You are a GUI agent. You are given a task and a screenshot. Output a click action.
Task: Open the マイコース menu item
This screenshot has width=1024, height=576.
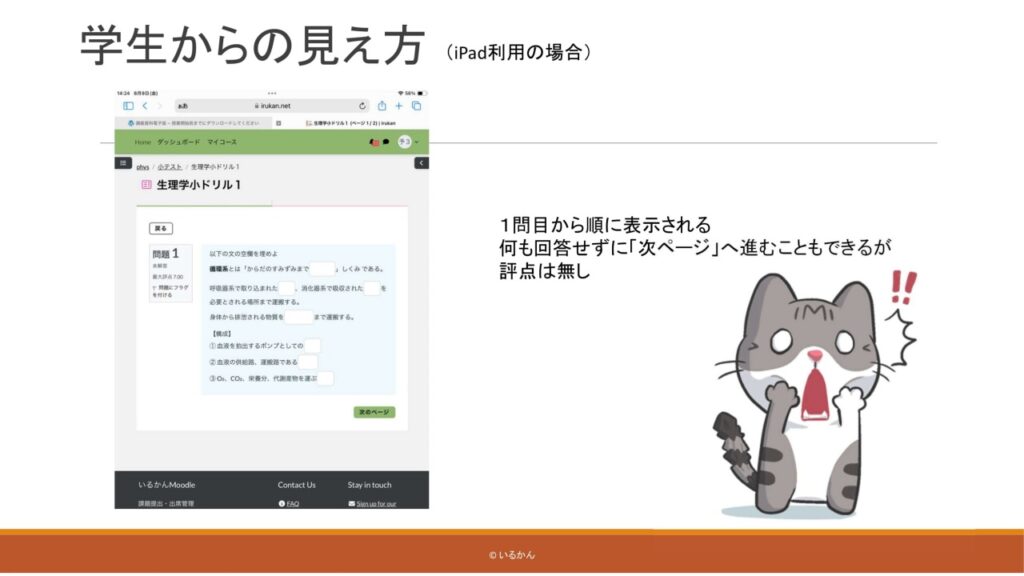(x=222, y=142)
